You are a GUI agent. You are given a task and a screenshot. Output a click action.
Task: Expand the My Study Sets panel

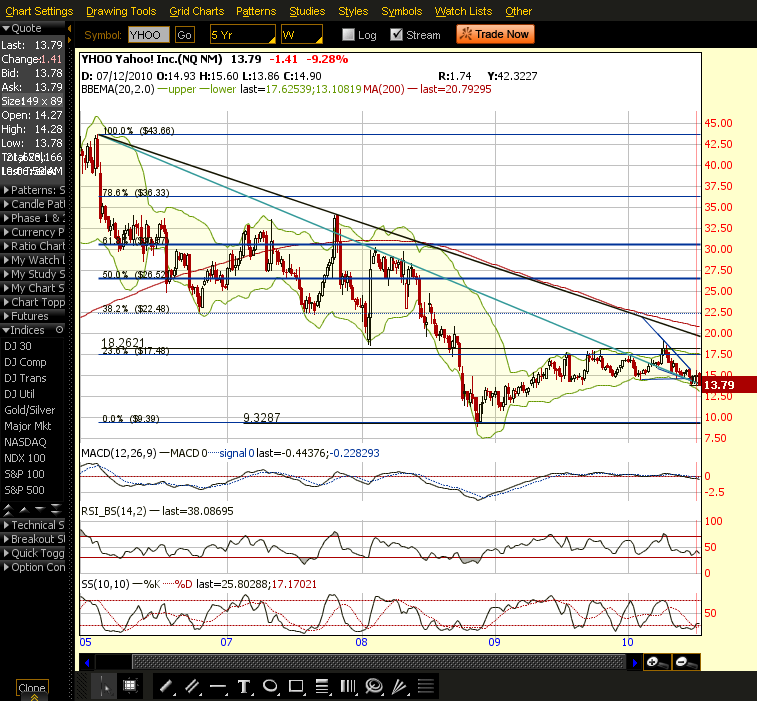point(32,274)
